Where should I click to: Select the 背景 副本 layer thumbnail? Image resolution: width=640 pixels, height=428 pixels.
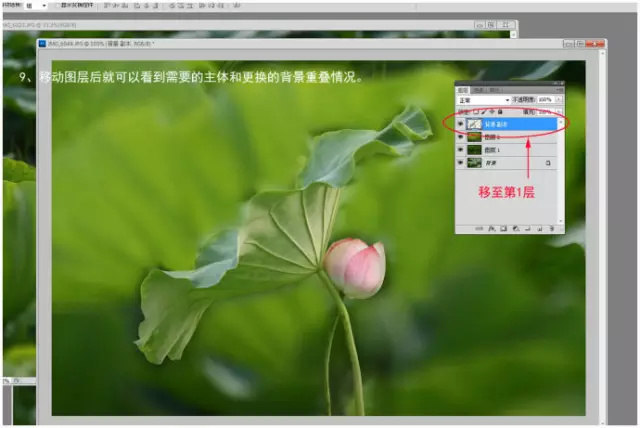474,124
